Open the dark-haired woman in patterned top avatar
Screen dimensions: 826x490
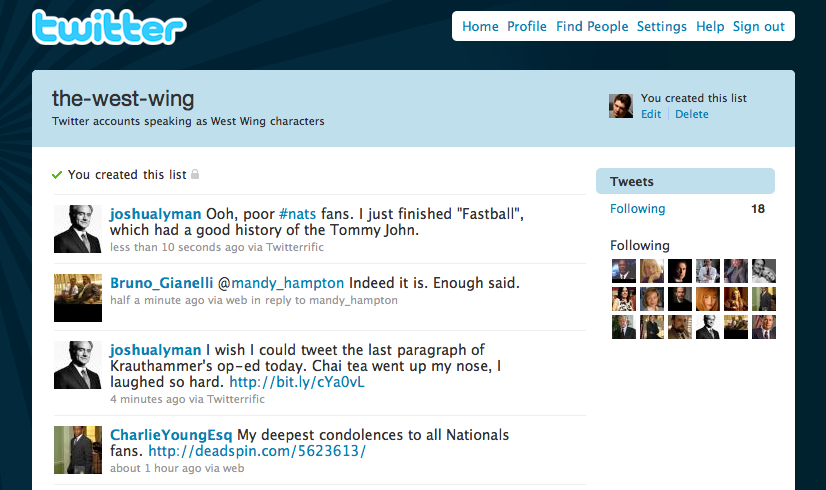pos(624,299)
